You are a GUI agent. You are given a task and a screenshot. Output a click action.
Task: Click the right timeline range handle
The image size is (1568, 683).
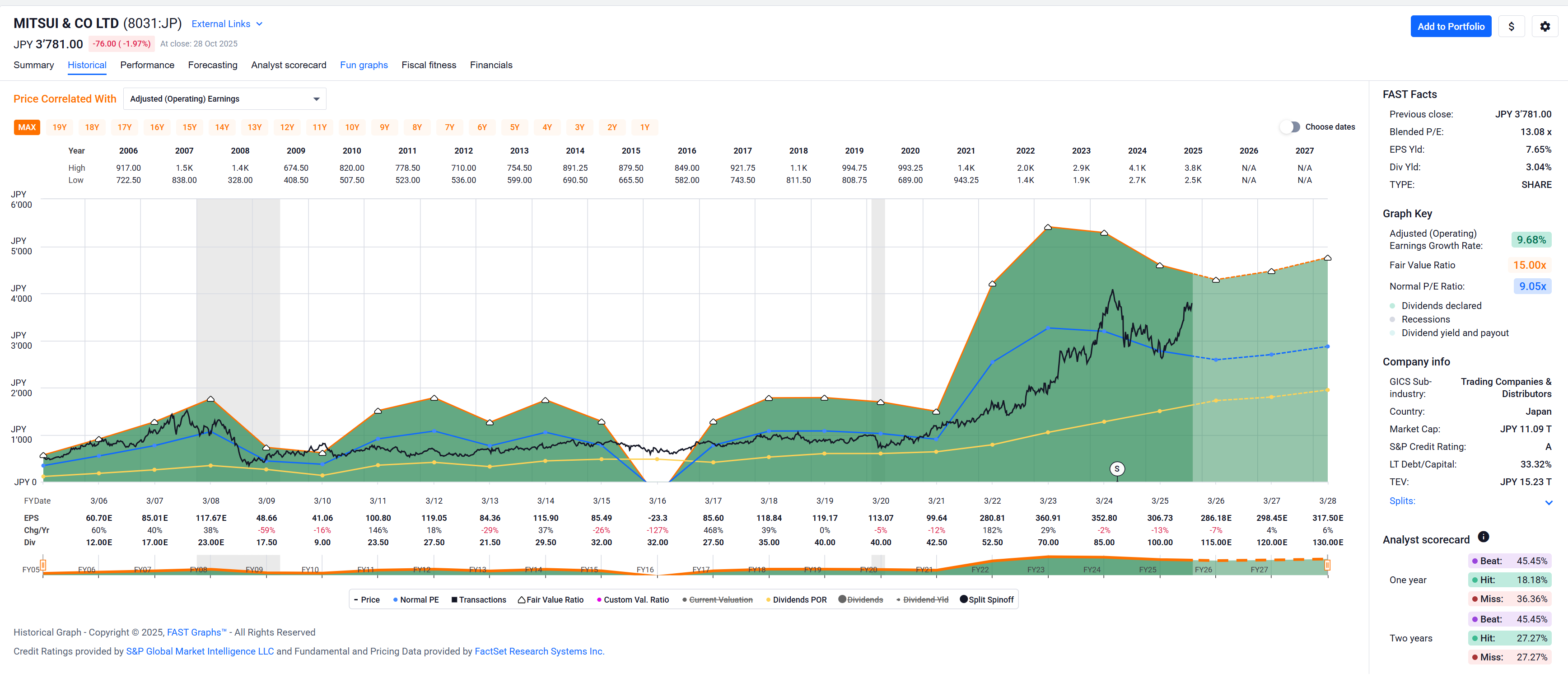click(1327, 565)
